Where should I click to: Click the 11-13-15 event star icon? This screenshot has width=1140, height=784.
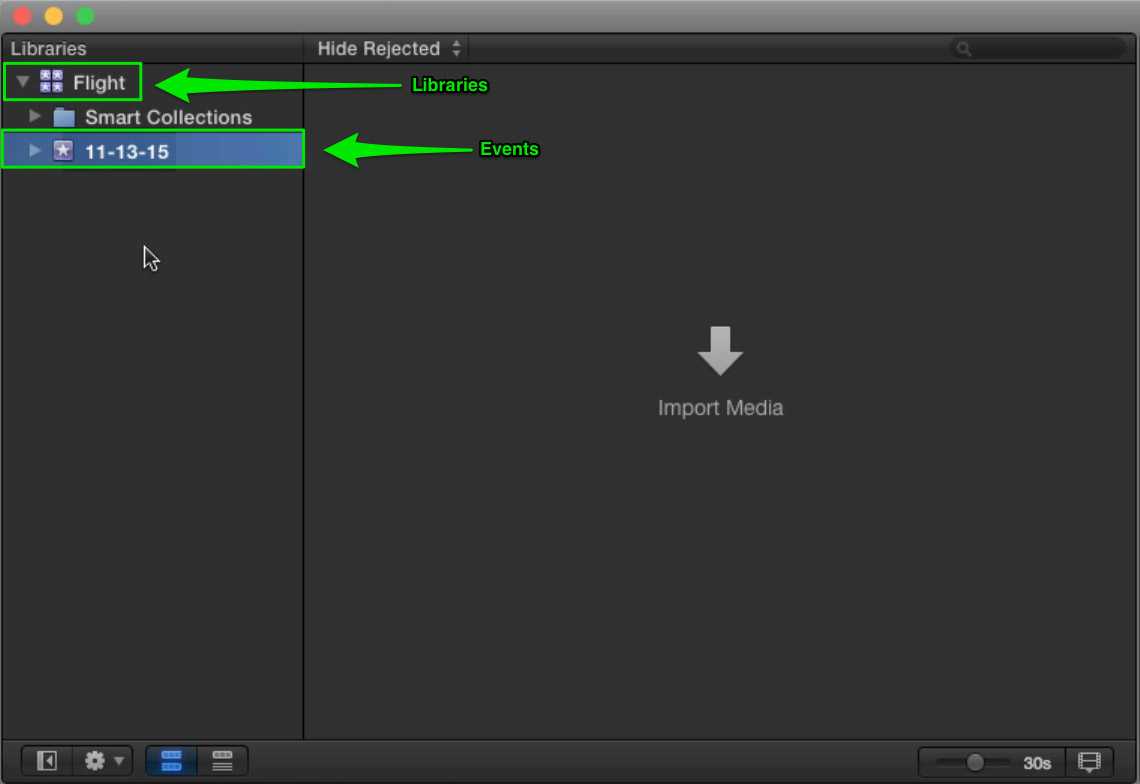point(63,151)
